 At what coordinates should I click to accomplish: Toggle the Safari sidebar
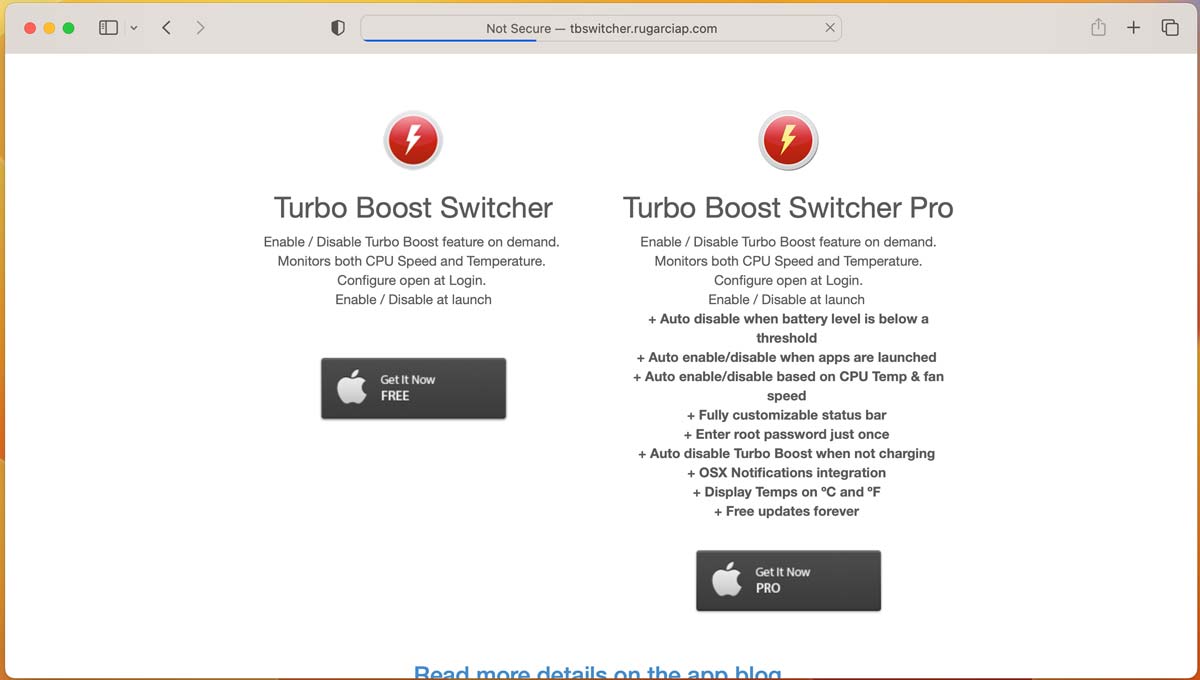(107, 28)
